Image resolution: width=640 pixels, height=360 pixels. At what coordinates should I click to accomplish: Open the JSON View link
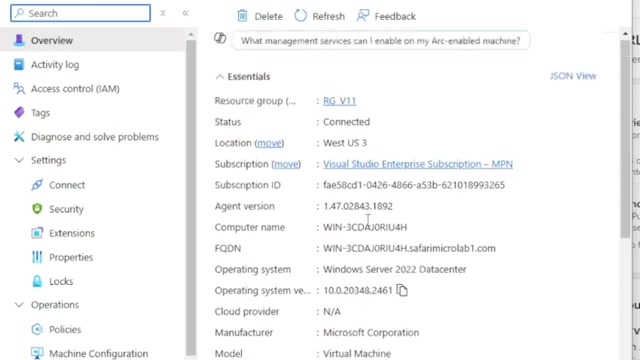tap(573, 76)
